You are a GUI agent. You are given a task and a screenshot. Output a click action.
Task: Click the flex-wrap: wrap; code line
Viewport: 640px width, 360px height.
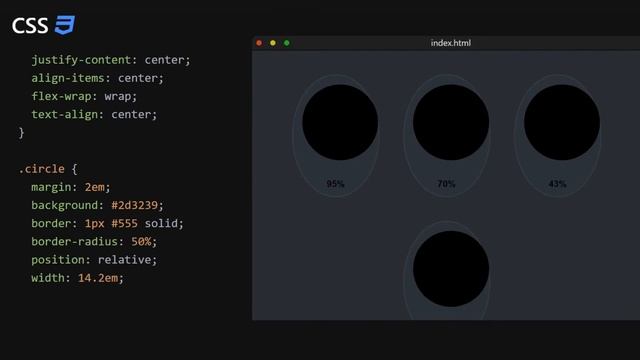84,96
